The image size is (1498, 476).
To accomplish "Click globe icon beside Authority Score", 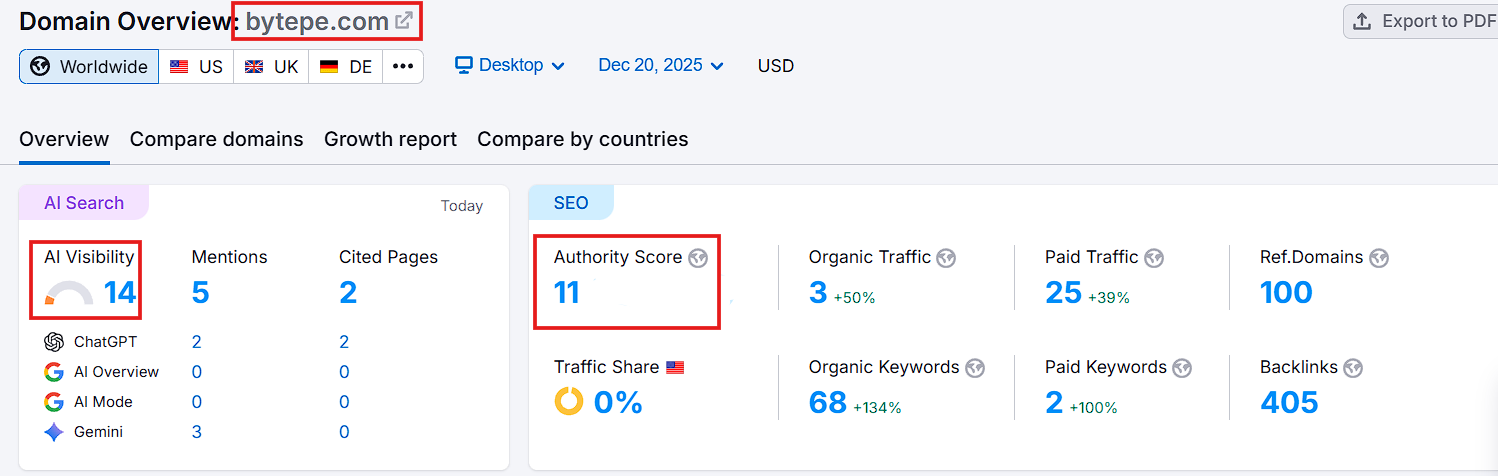I will [698, 258].
